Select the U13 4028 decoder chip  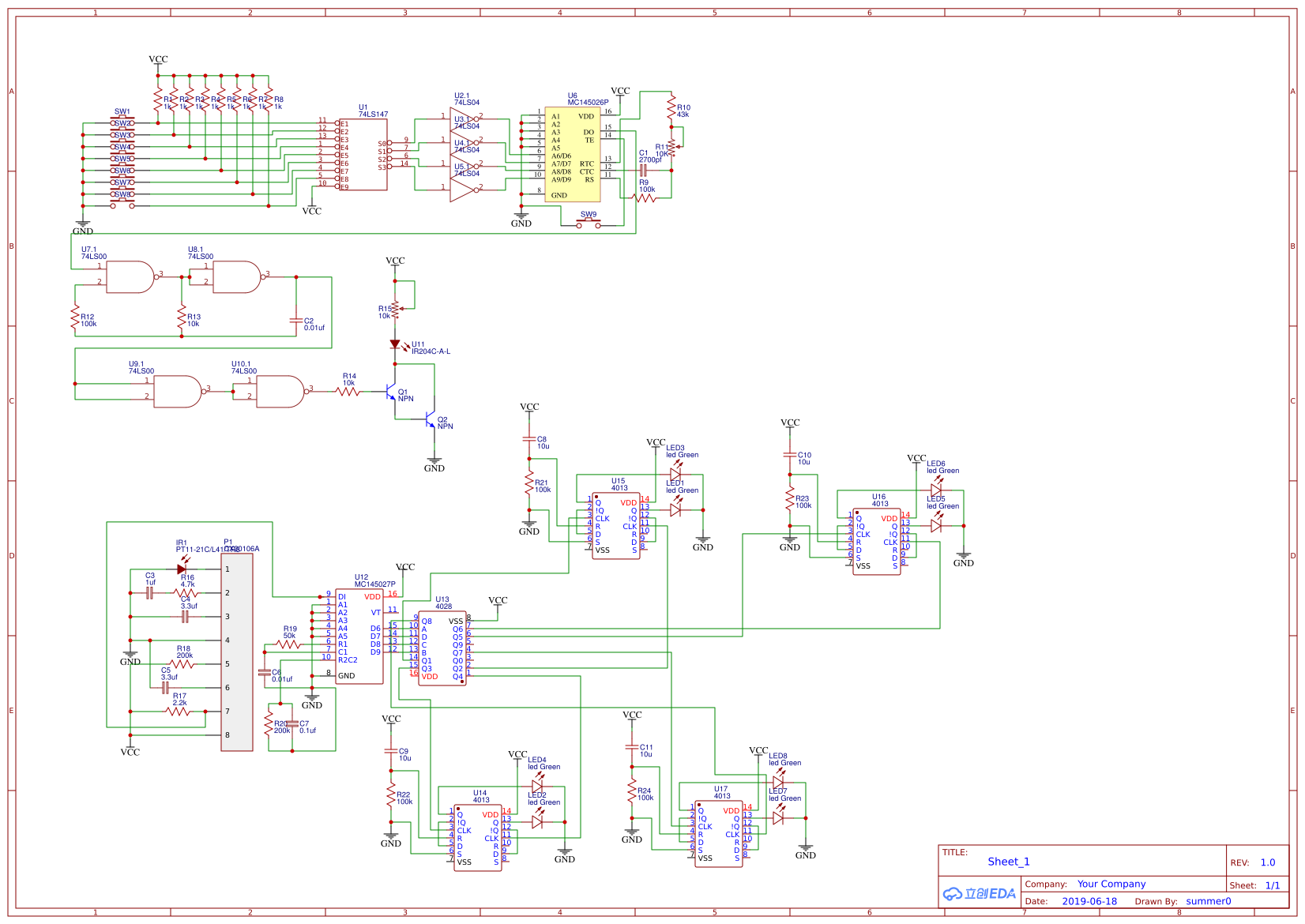[x=442, y=648]
